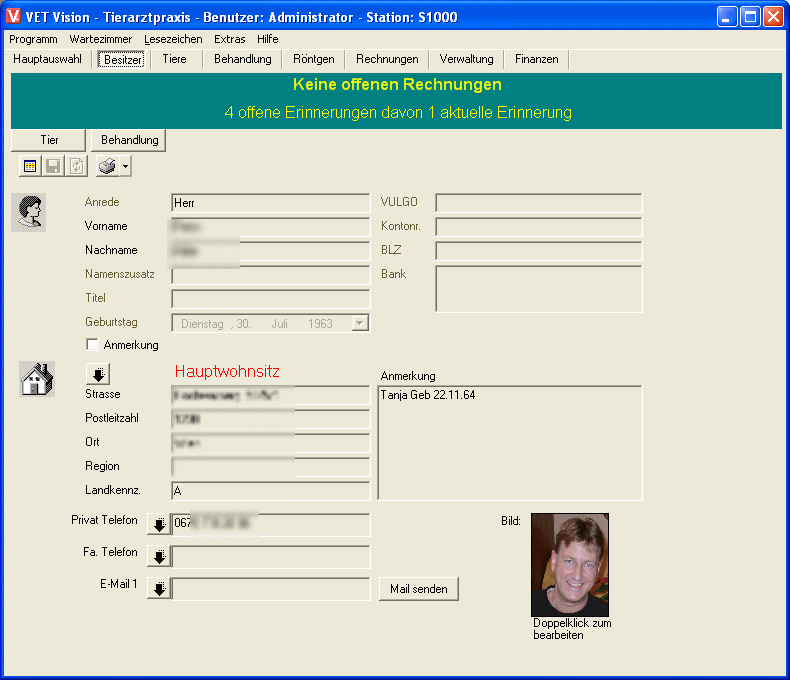Minimize the VET Vision window
Screen dimensions: 790x680
[x=726, y=17]
